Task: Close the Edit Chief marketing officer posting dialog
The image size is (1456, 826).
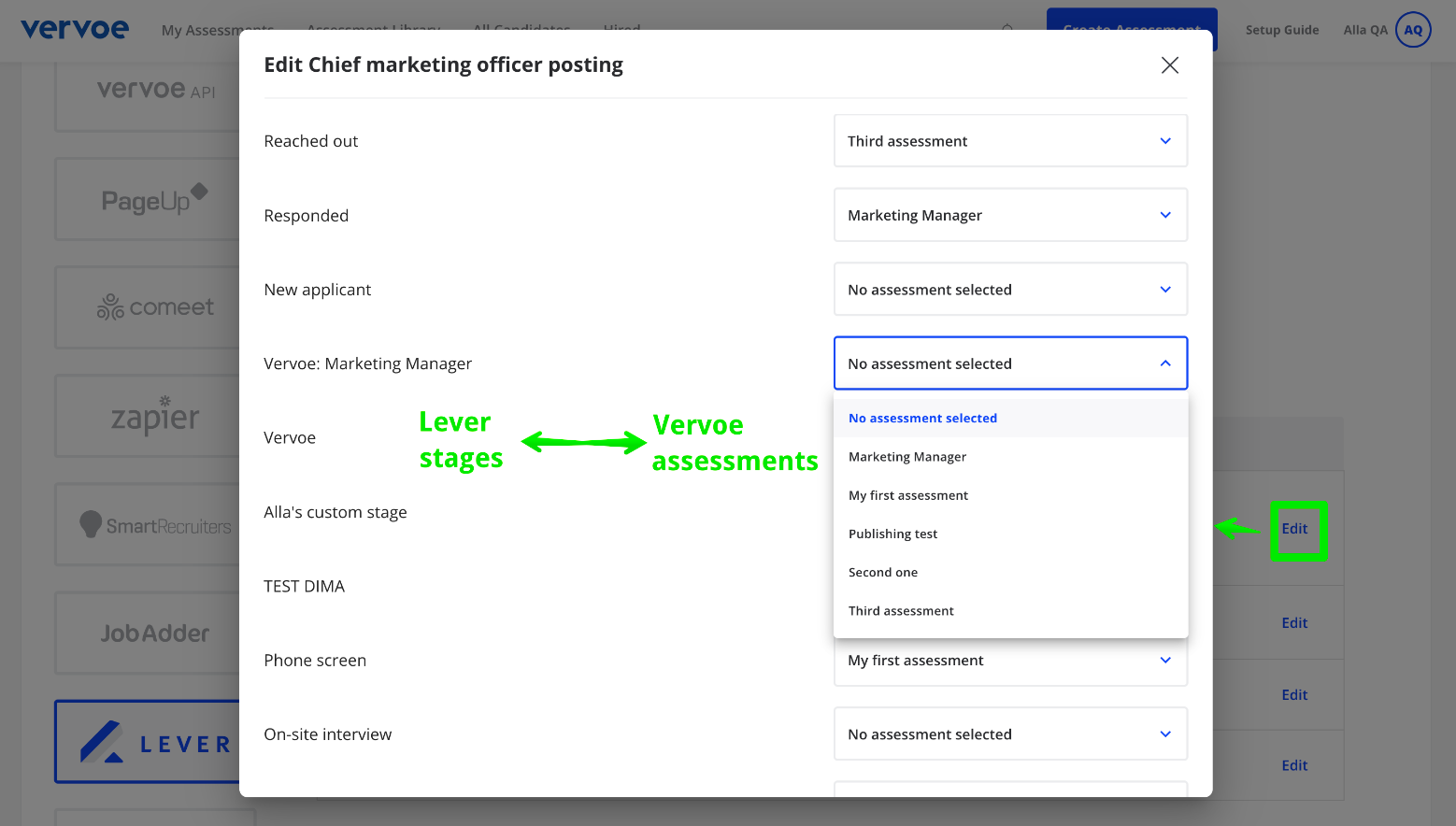Action: coord(1169,64)
